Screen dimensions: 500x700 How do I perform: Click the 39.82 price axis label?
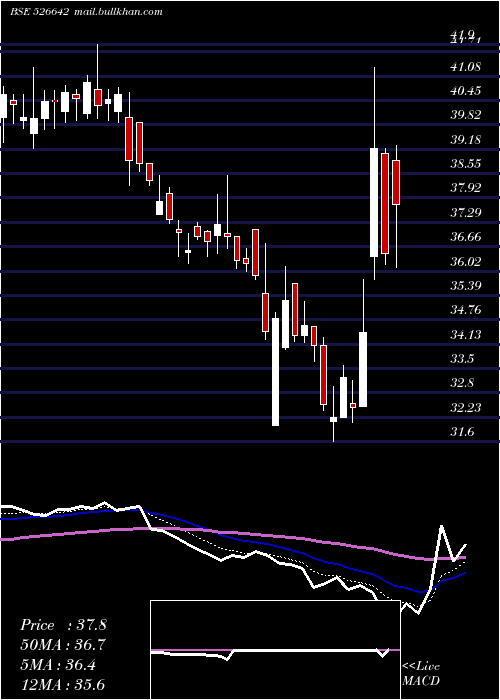tap(466, 115)
